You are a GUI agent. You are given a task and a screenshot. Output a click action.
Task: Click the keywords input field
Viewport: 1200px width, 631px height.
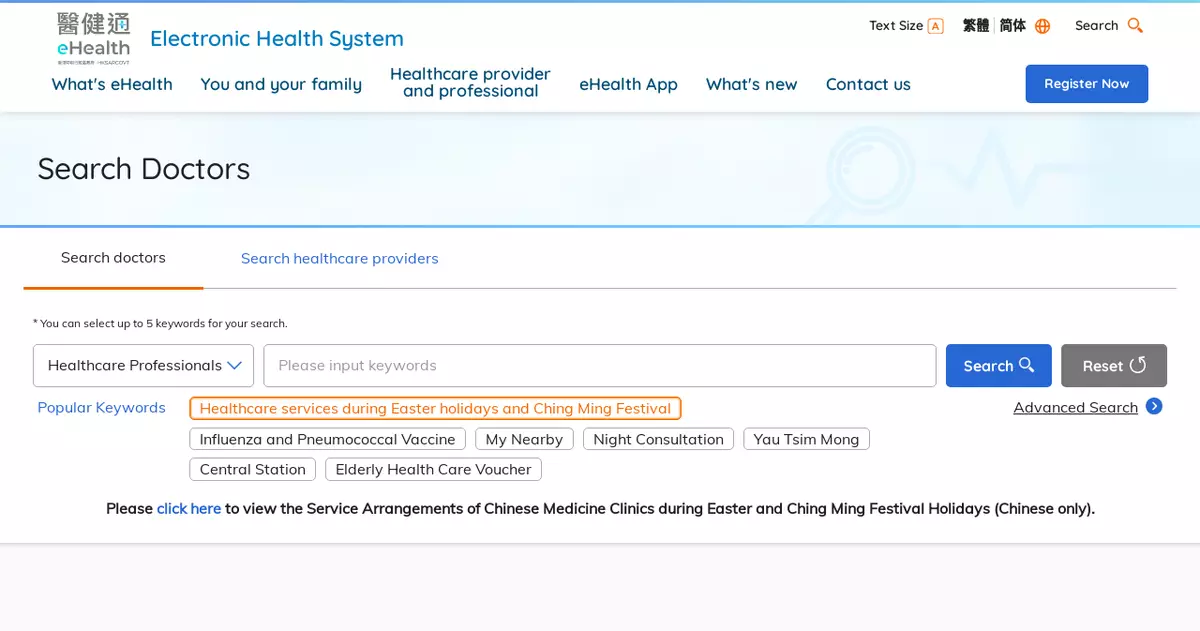point(599,366)
